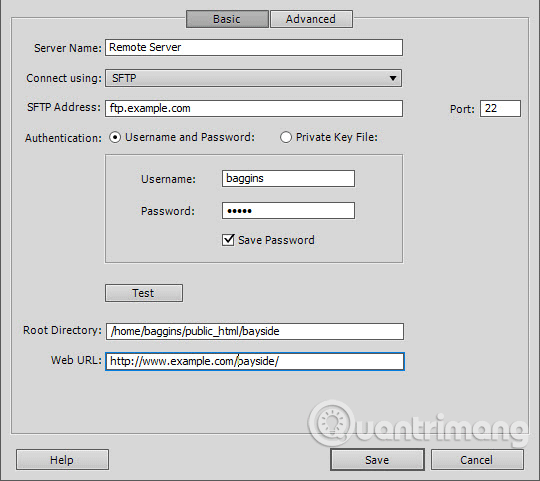Click the Root Directory field
This screenshot has width=540, height=481.
tap(255, 331)
